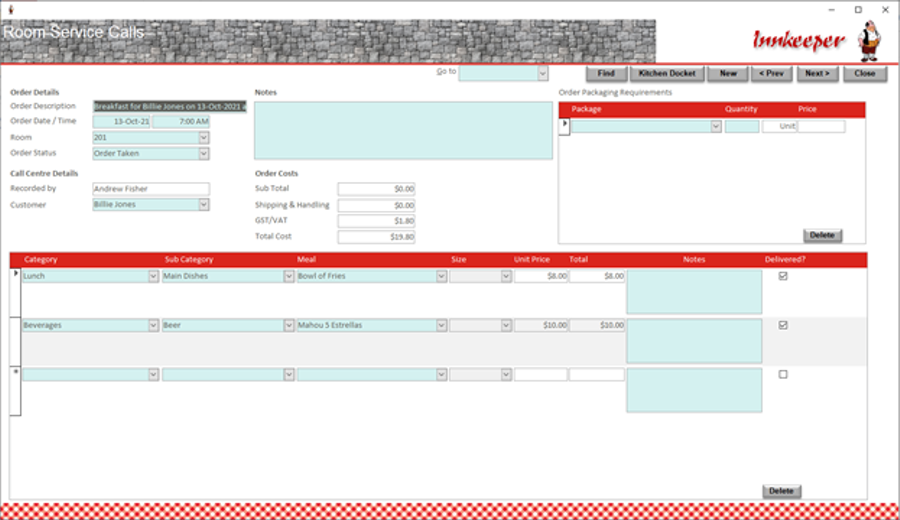Click the Recorded by Andrew Fisher field

tap(151, 189)
